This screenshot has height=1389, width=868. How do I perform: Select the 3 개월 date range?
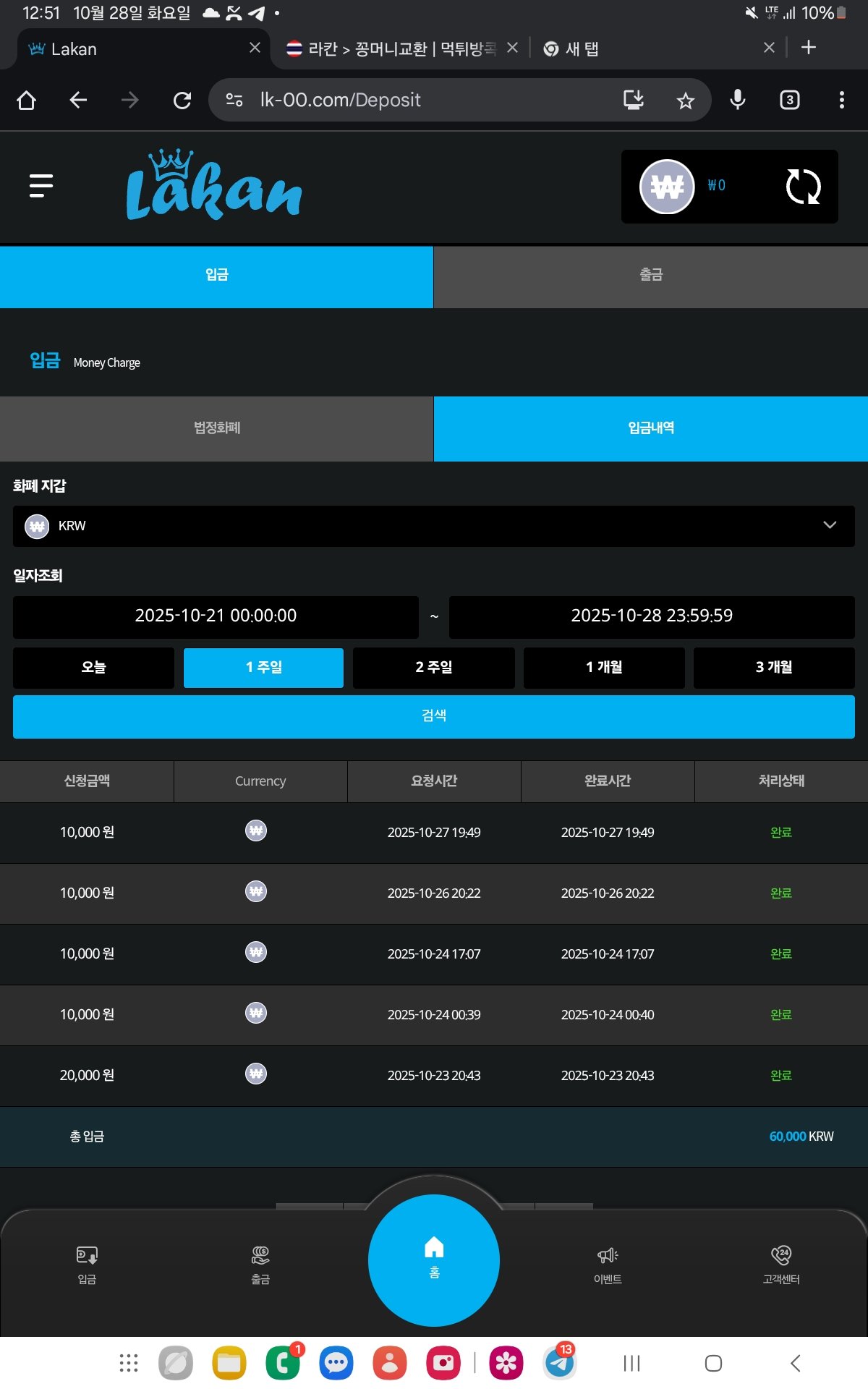point(774,667)
